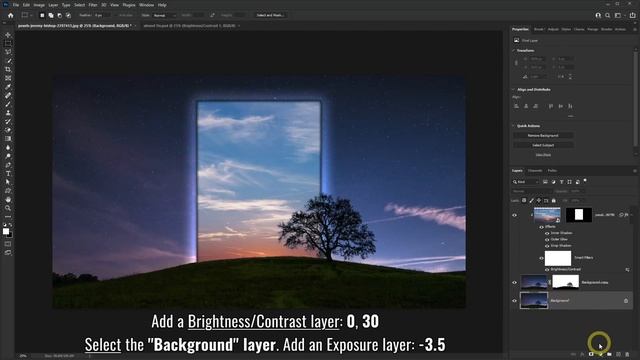Image resolution: width=640 pixels, height=360 pixels.
Task: Toggle the Outer Glow effect visibility
Action: 547,239
